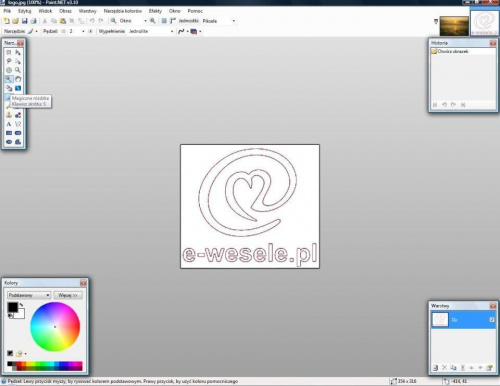Create a new image from toolbar

click(x=6, y=21)
